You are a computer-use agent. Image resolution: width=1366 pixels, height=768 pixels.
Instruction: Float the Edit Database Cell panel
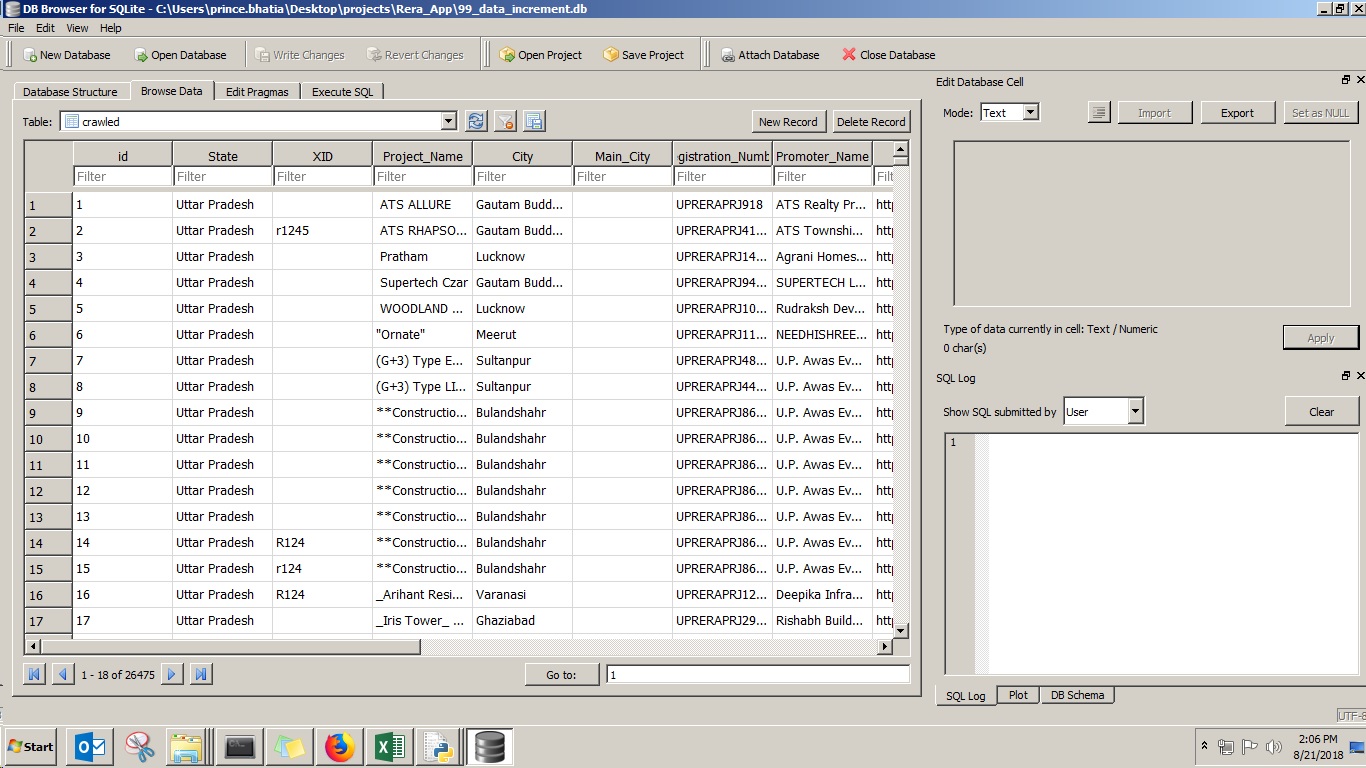click(1345, 80)
